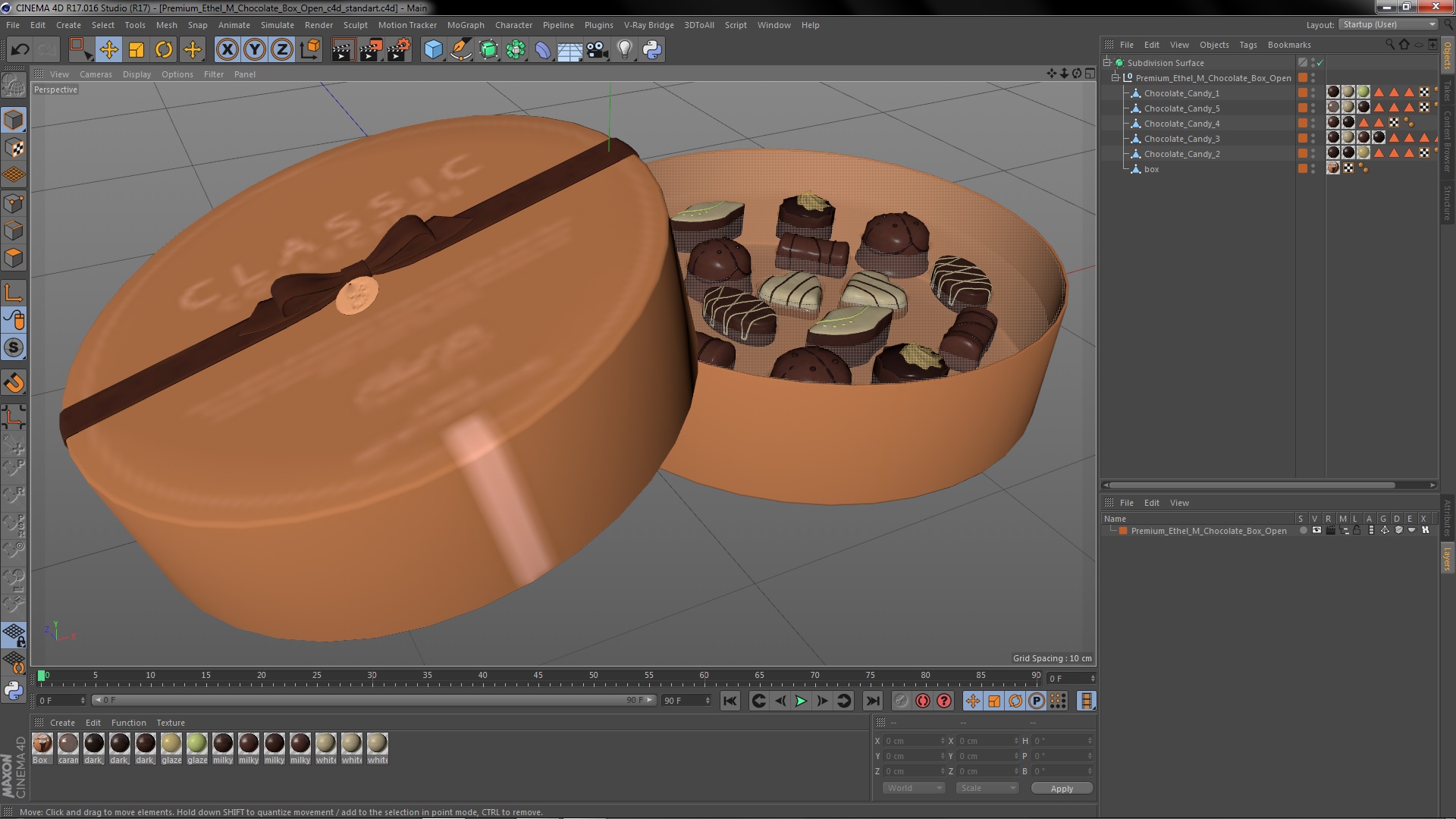Open the Layout dropdown Startup (User)
Screen dimensions: 1456x819
coord(1388,24)
